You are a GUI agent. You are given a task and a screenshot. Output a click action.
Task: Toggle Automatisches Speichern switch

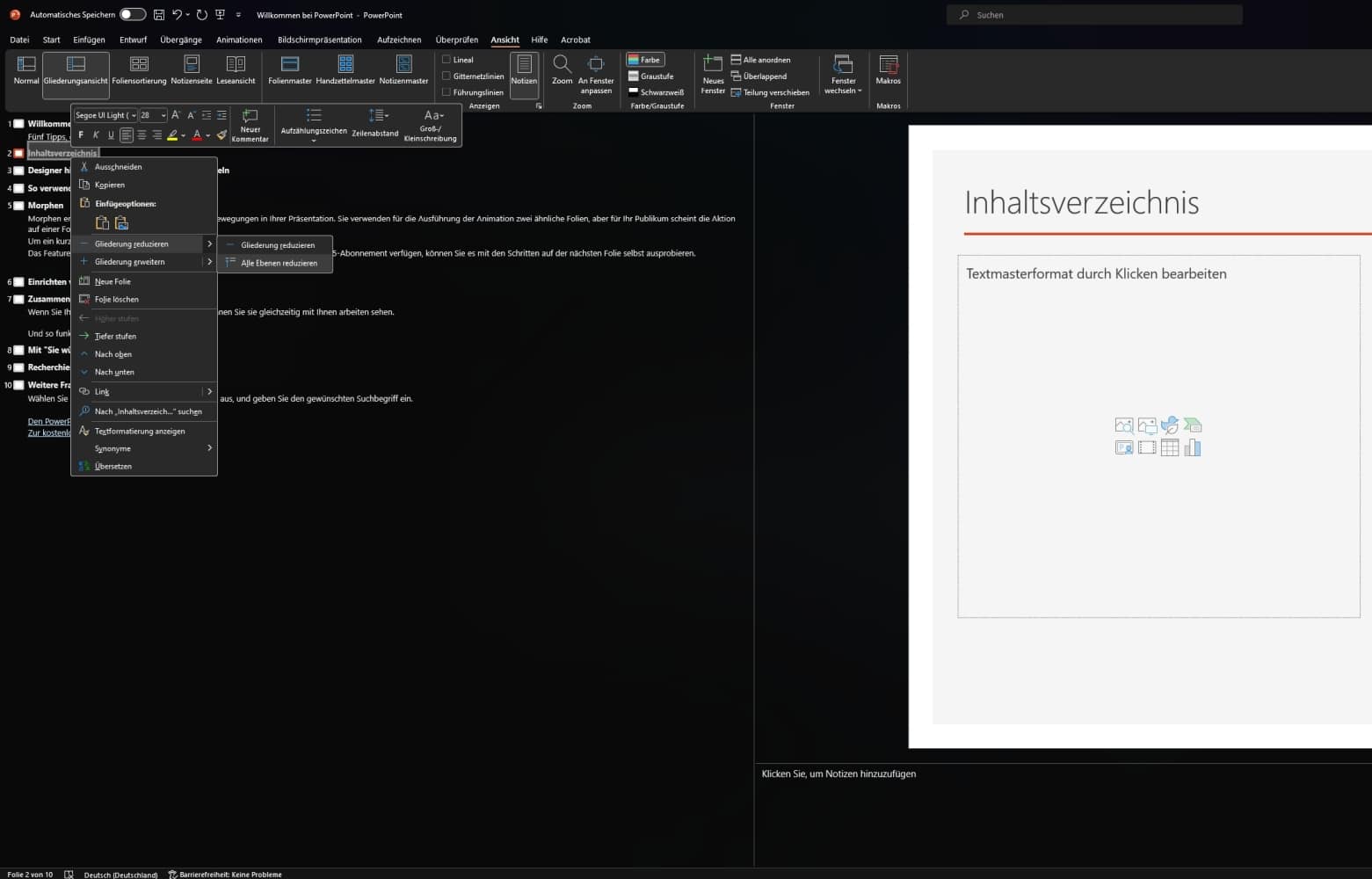[x=133, y=15]
